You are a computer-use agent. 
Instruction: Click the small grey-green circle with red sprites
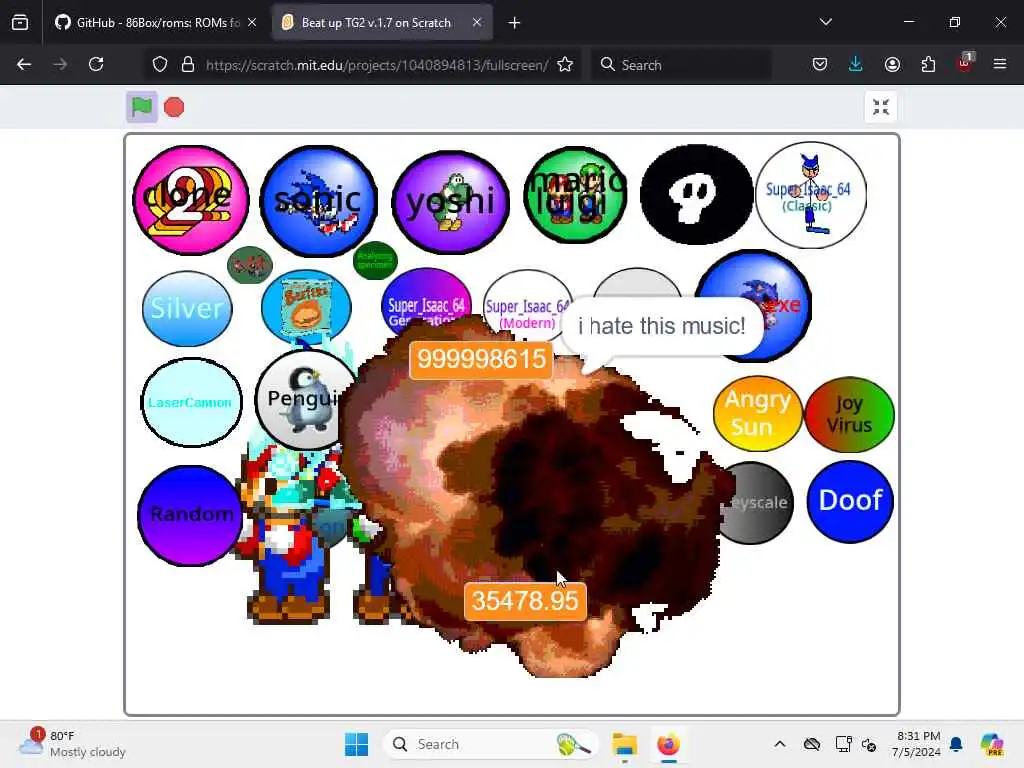click(249, 264)
